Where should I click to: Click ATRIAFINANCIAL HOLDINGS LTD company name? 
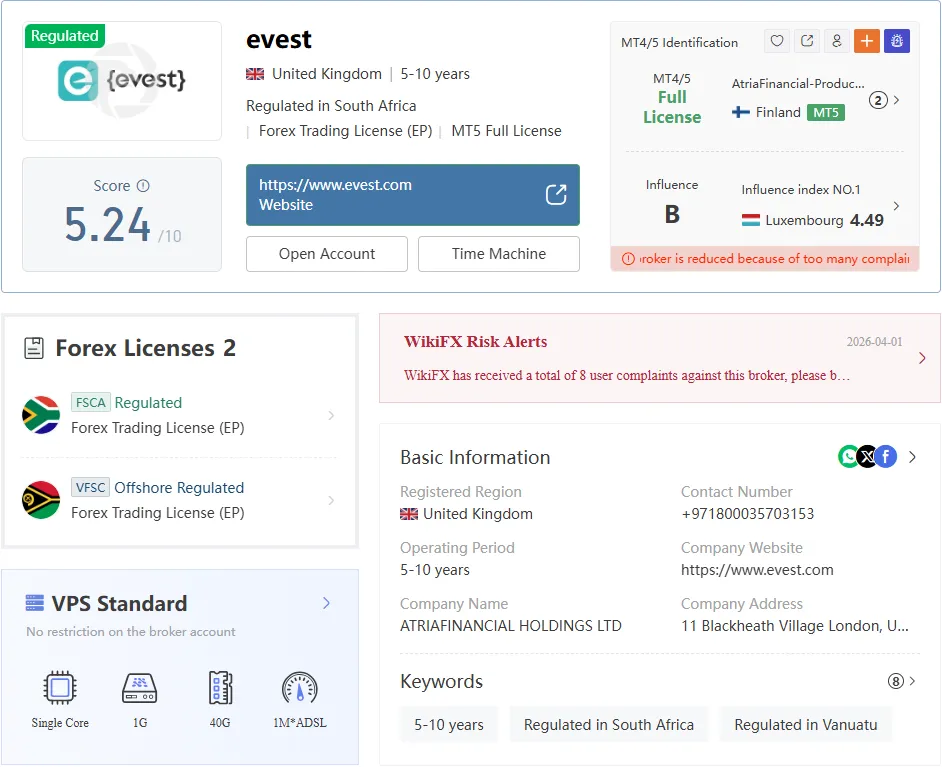511,626
